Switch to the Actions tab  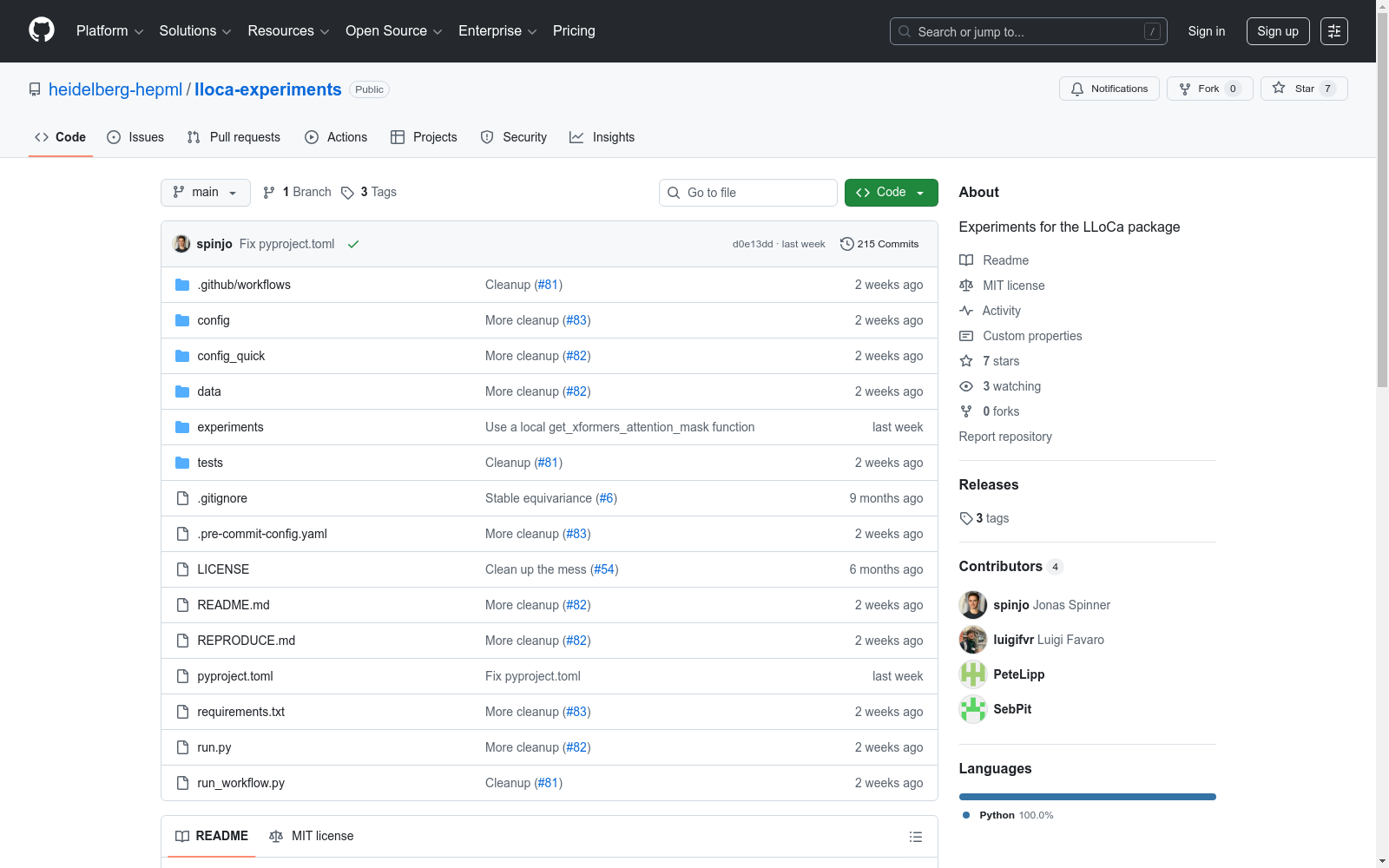336,137
